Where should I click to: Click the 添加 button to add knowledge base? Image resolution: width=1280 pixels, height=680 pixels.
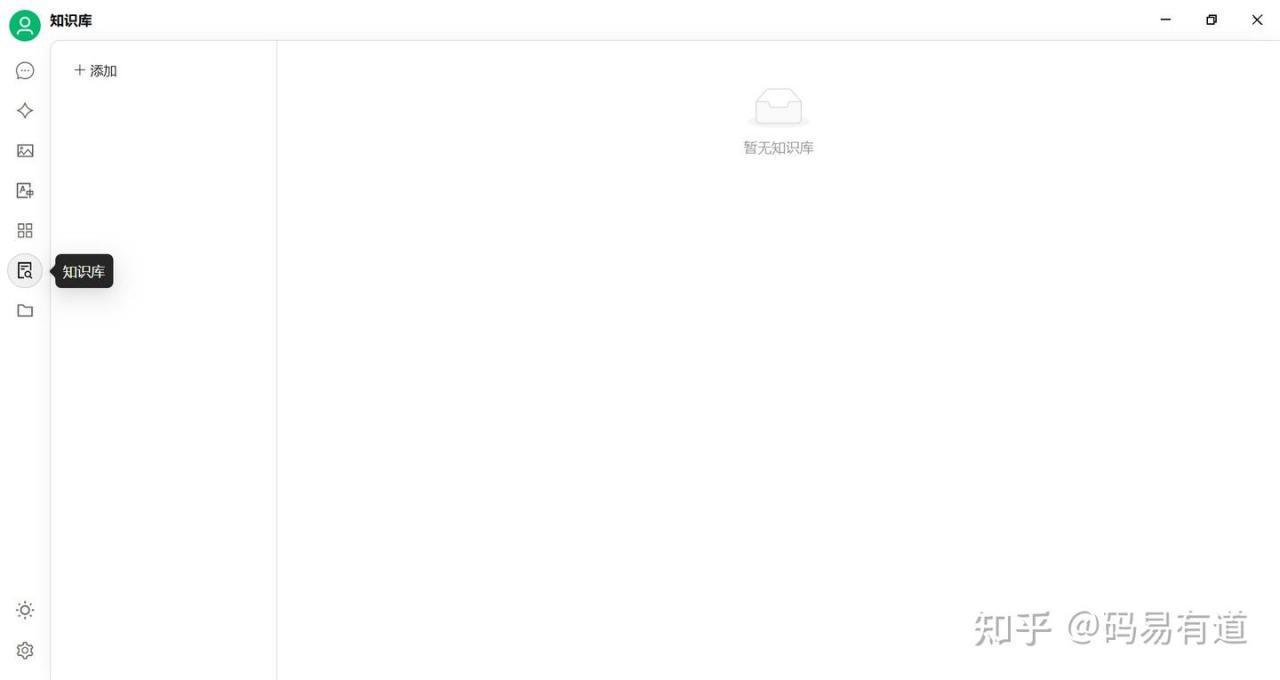point(96,71)
